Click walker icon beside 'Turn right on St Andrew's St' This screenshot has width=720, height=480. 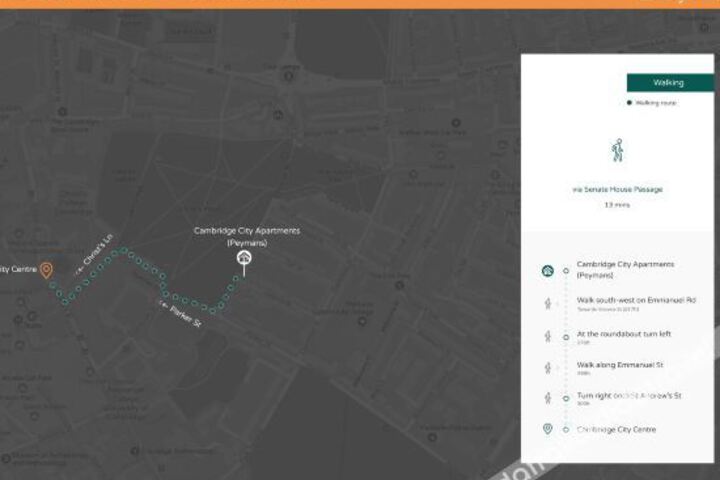click(x=547, y=398)
